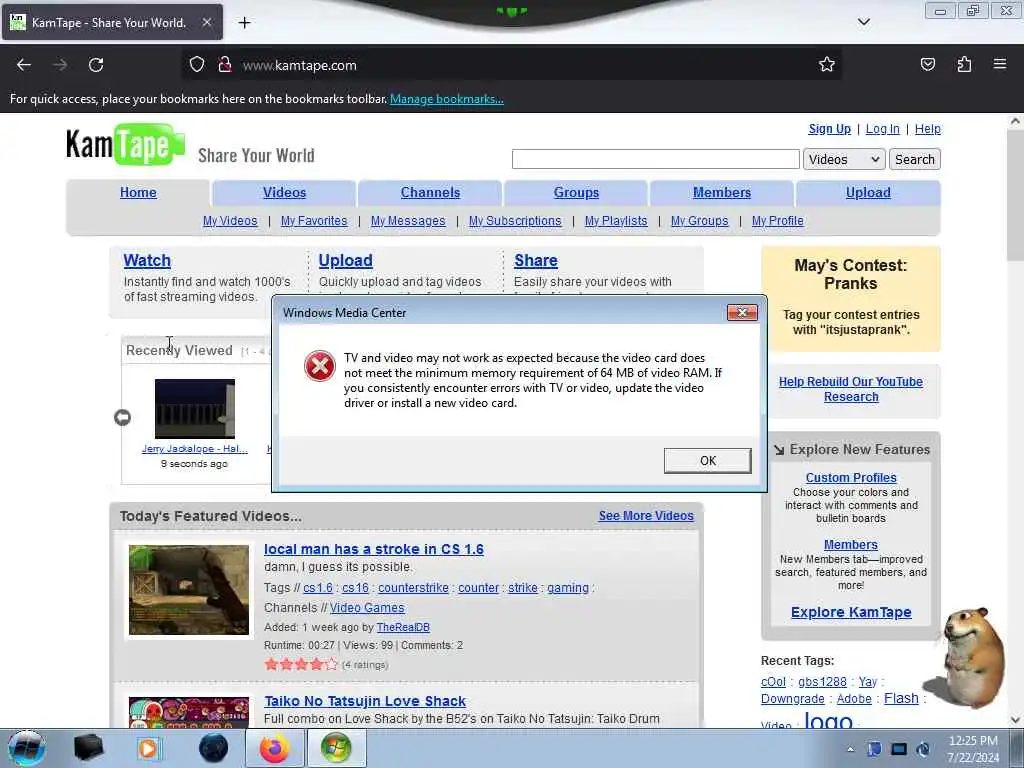The width and height of the screenshot is (1024, 768).
Task: Open the Extensions puzzle icon
Action: click(964, 64)
